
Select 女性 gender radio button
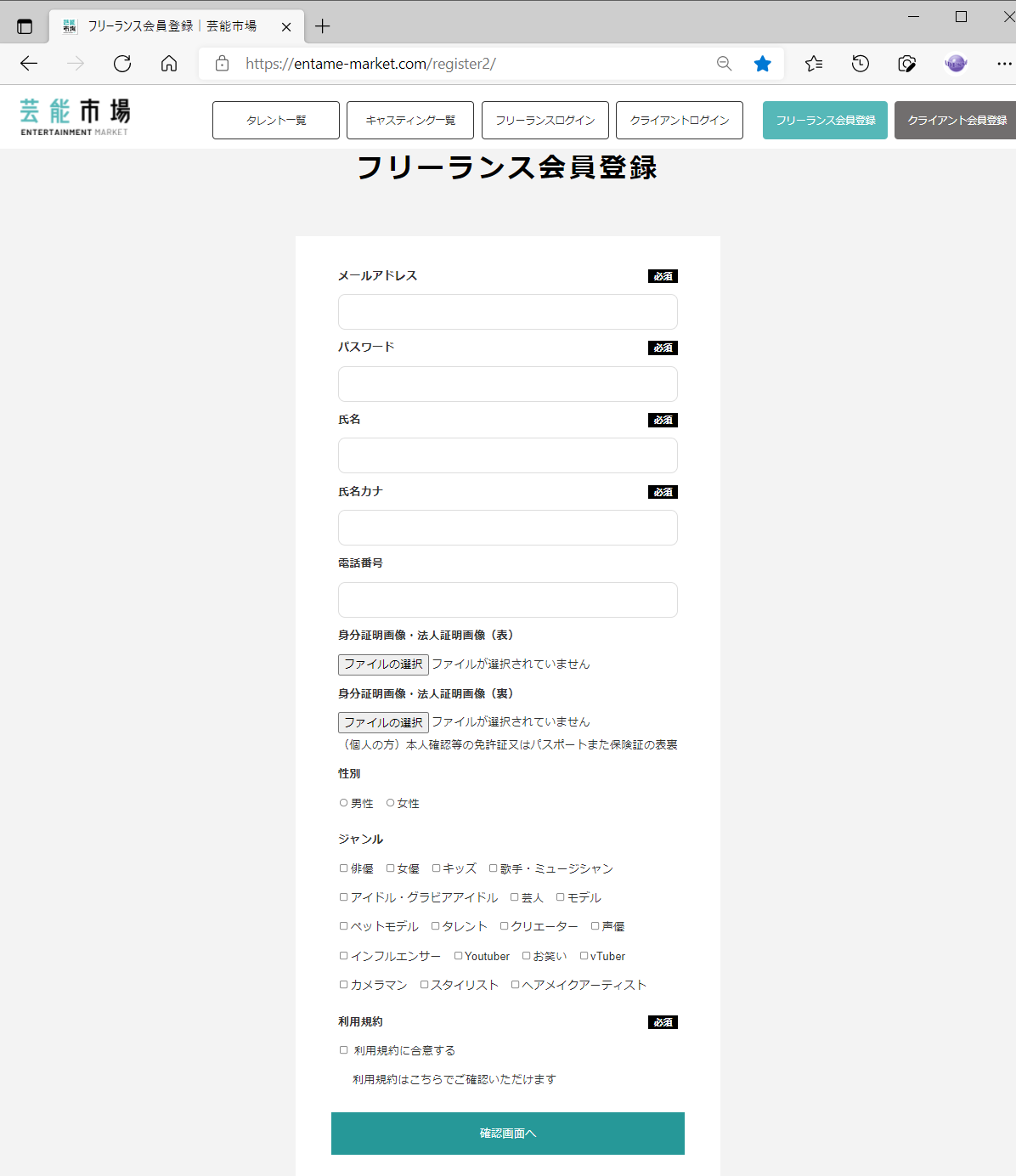point(391,802)
